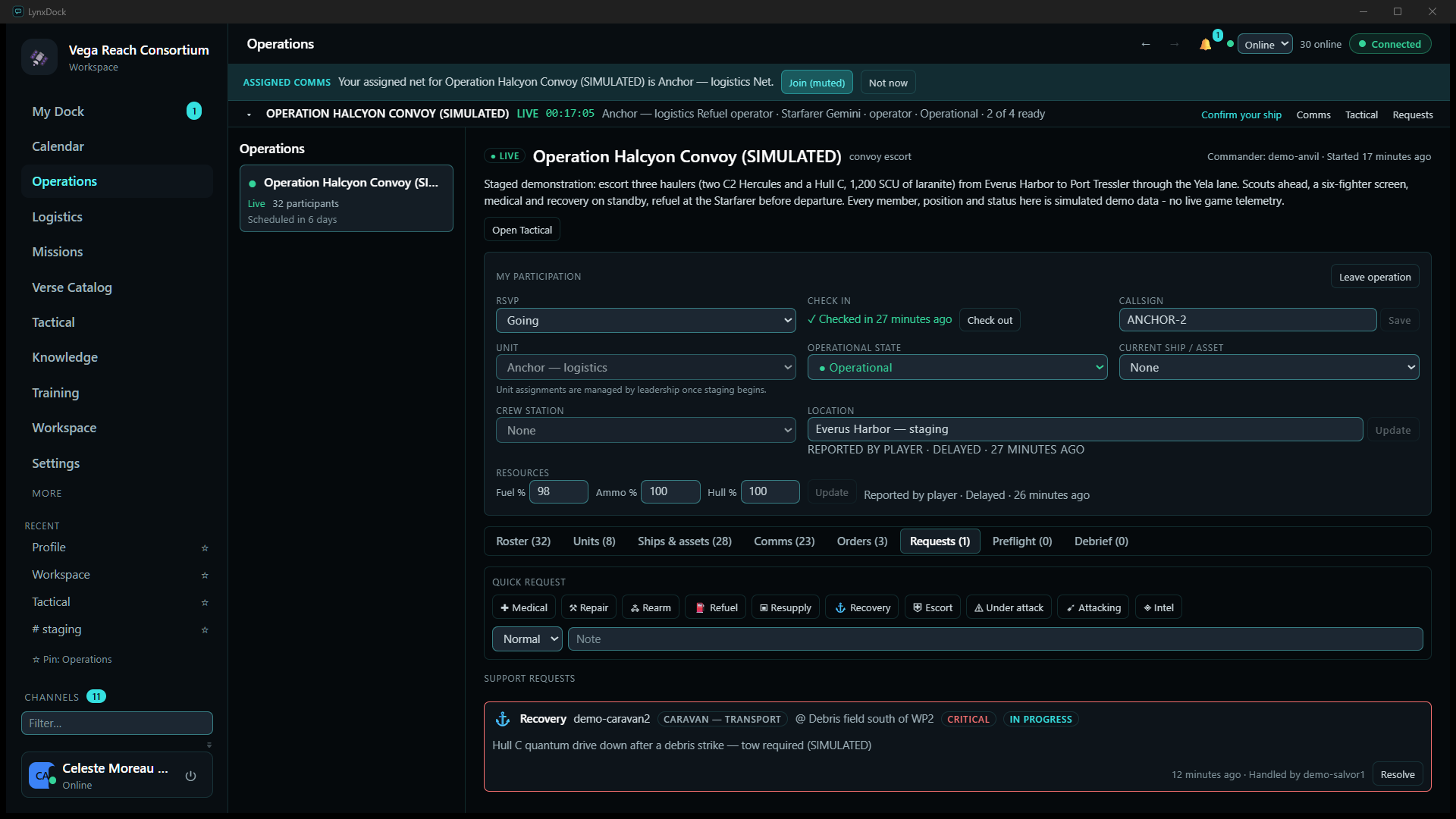1456x819 pixels.
Task: Click the power icon beside Celeste Moreau
Action: point(191,776)
